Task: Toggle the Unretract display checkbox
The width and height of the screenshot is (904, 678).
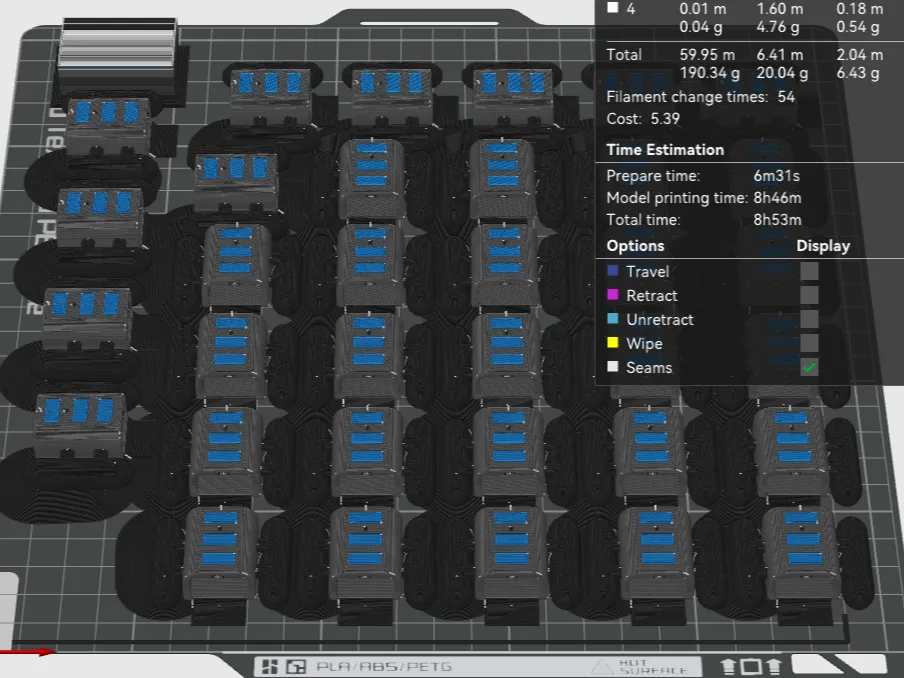Action: (809, 319)
